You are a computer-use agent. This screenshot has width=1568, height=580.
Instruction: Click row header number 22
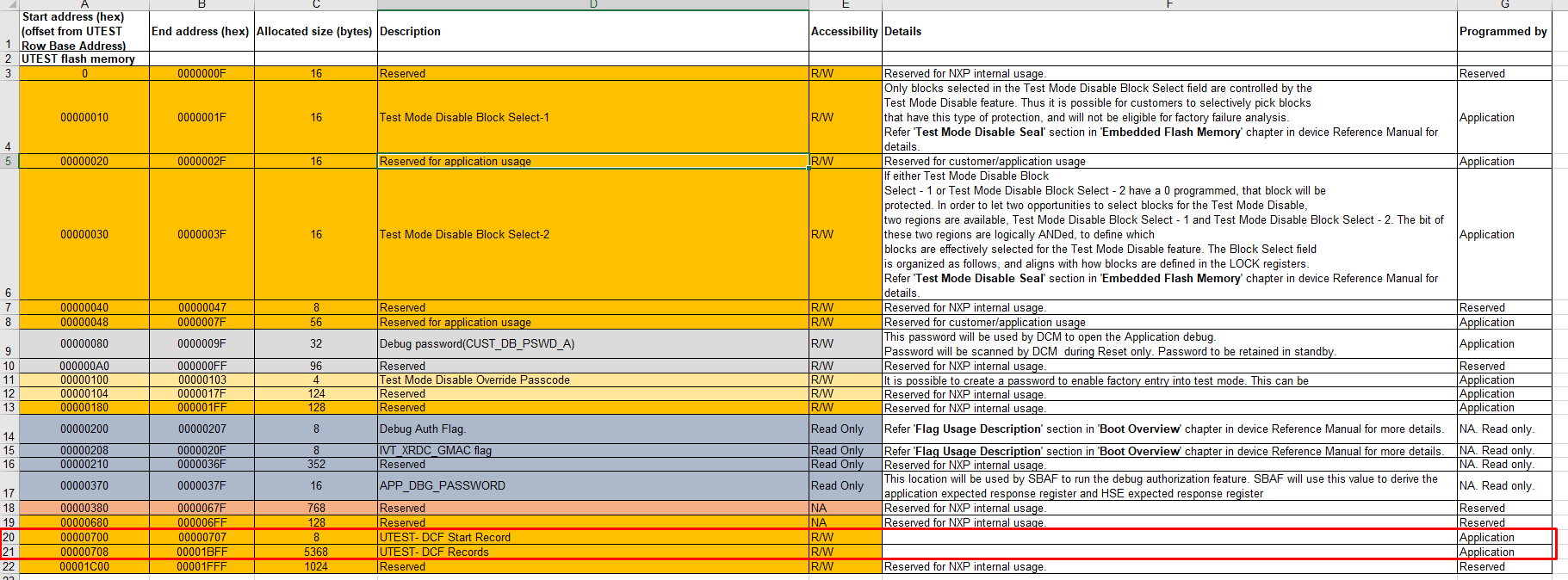pos(9,566)
